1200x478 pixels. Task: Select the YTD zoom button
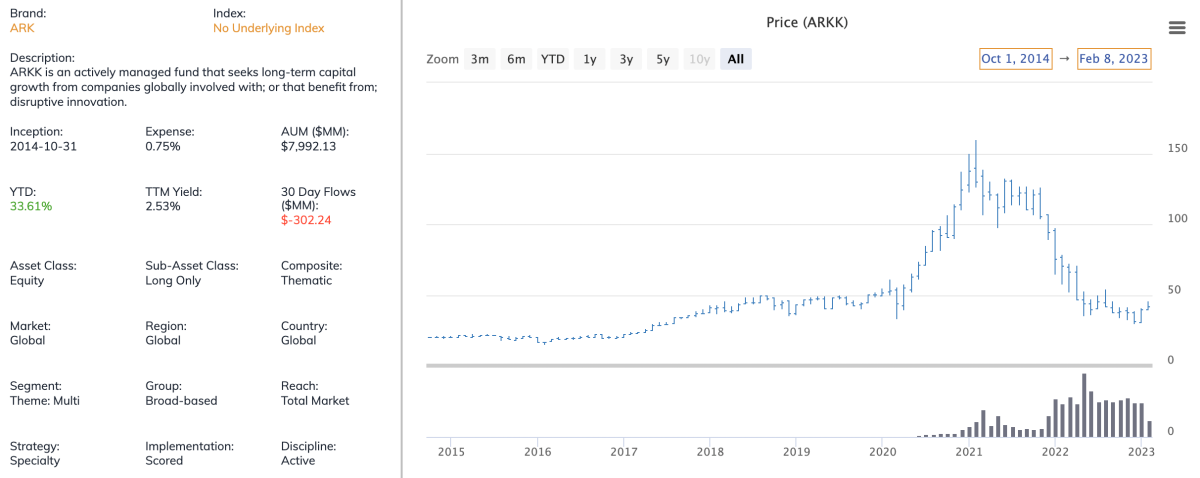(553, 59)
